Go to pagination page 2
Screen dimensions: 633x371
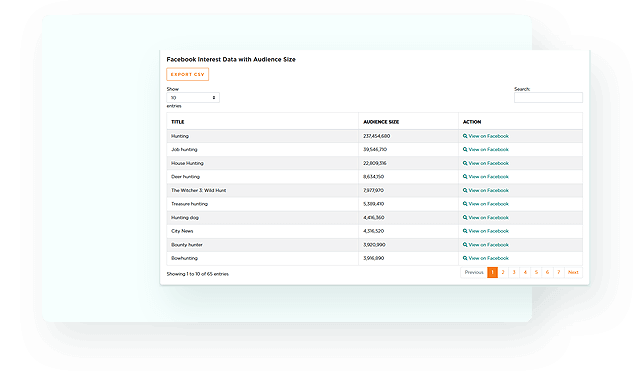tap(503, 272)
